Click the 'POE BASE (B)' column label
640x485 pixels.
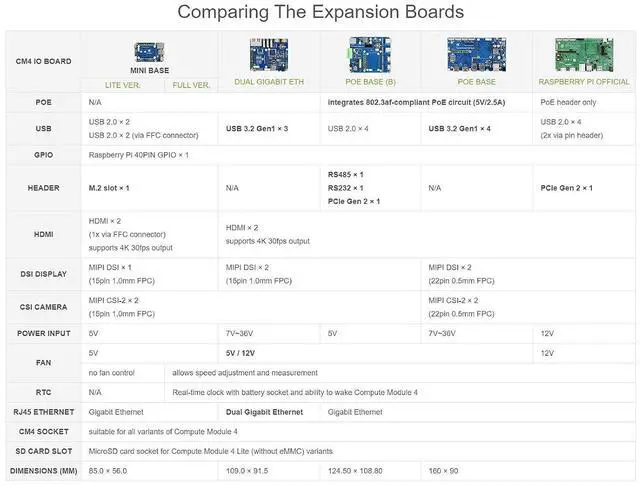coord(370,82)
